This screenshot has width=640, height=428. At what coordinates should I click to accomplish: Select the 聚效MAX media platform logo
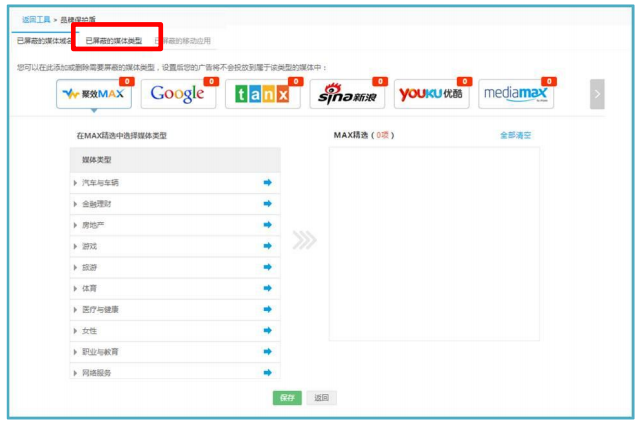click(x=95, y=94)
